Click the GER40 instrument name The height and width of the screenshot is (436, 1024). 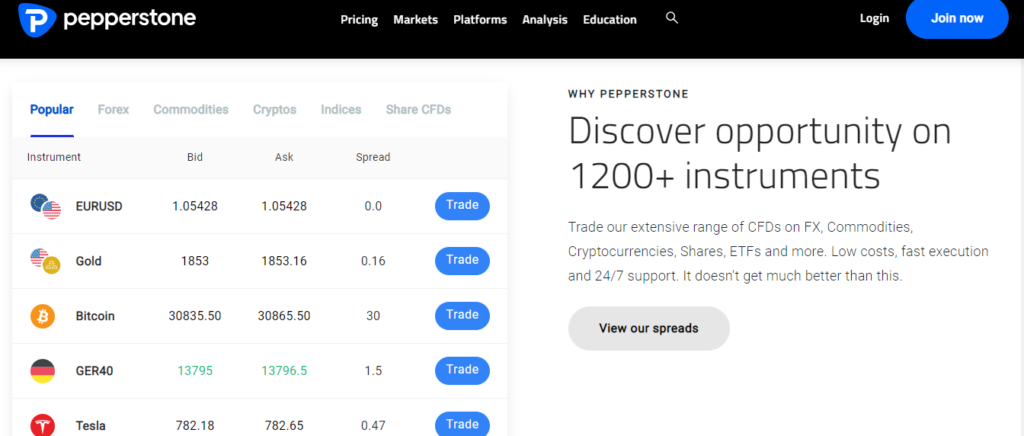tap(95, 371)
